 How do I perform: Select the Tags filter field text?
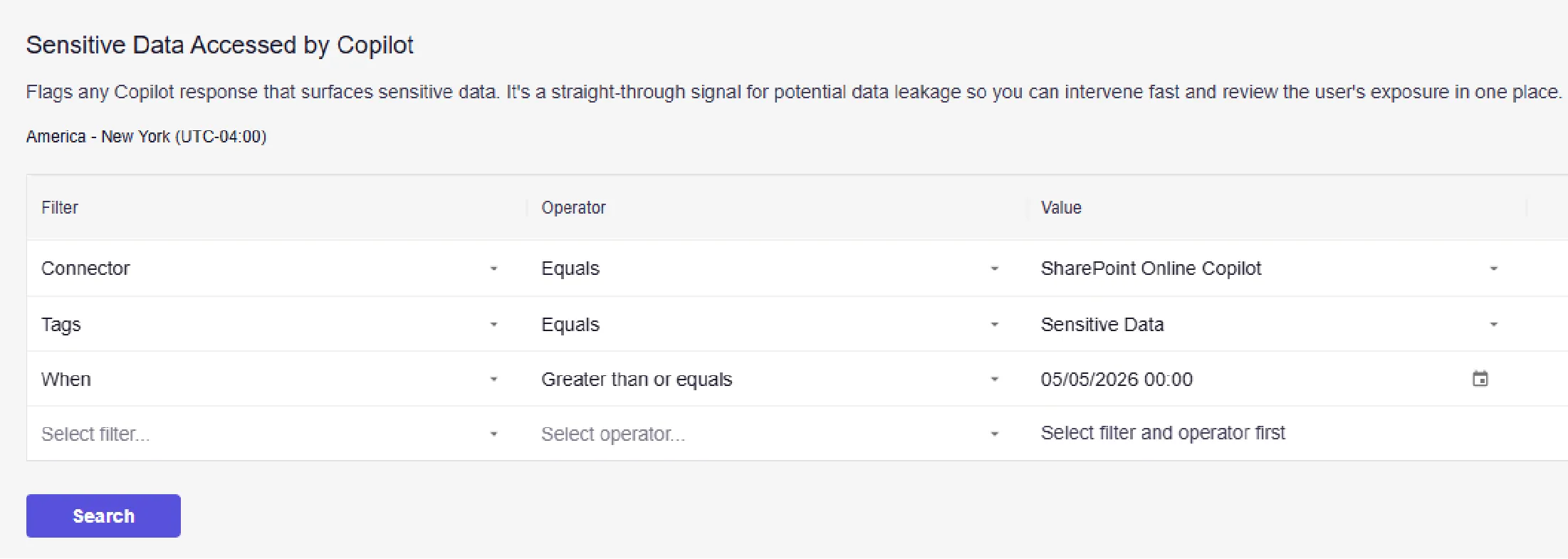point(61,324)
